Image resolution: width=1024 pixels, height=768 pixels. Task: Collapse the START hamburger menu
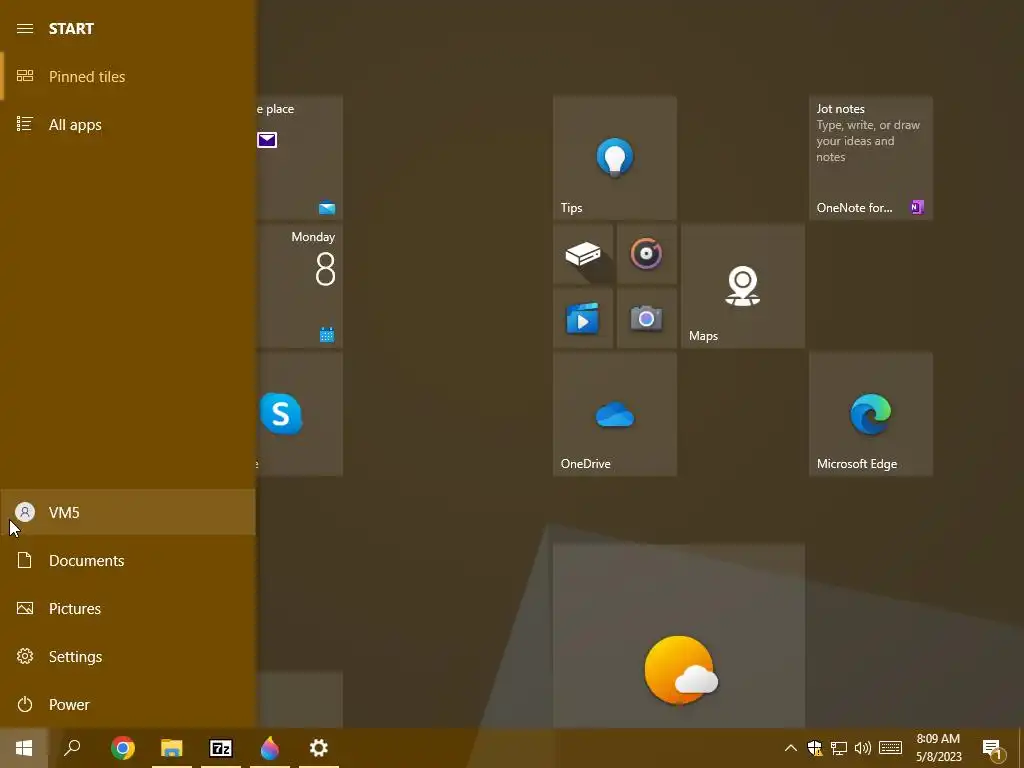(25, 29)
